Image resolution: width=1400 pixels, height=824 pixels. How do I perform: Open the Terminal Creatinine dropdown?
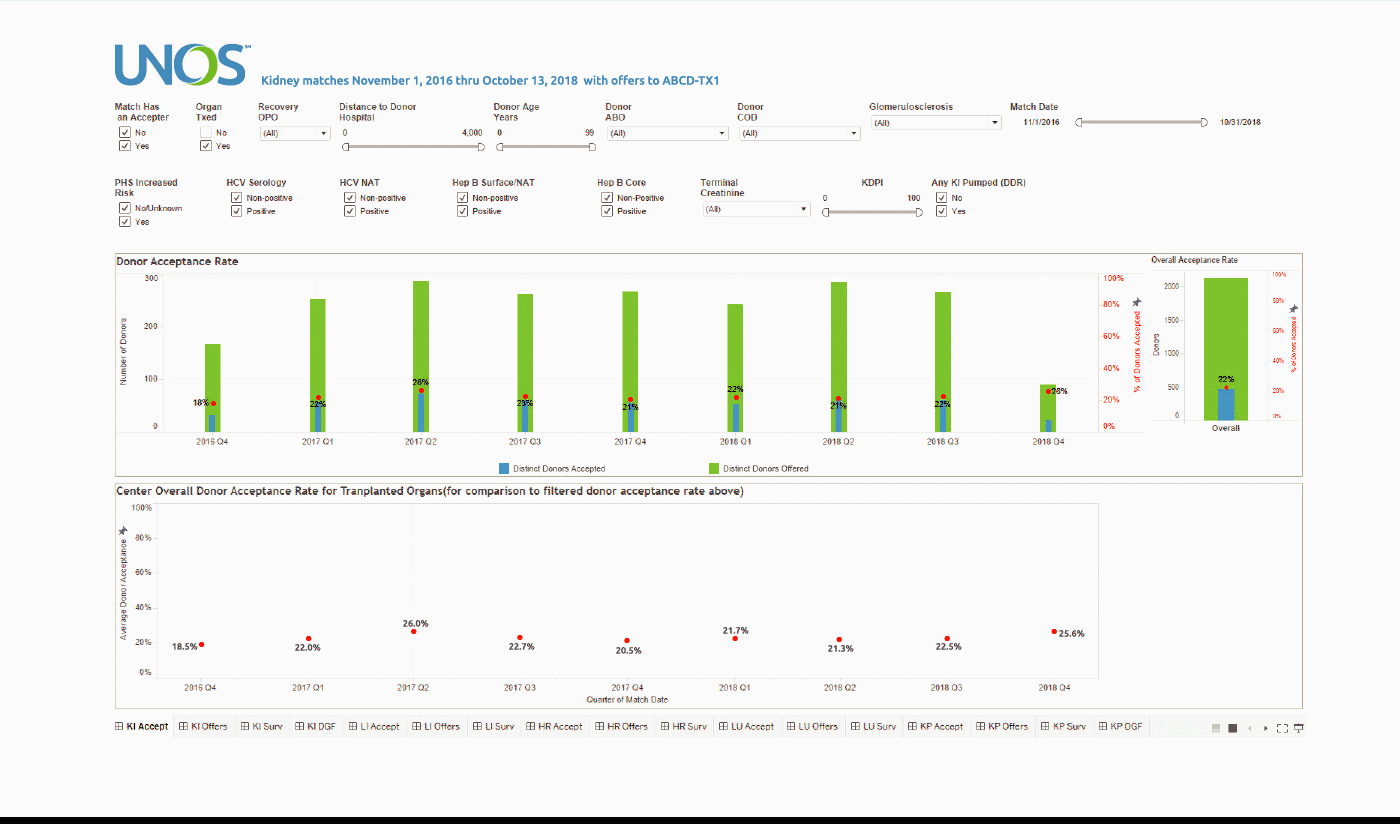[x=756, y=209]
